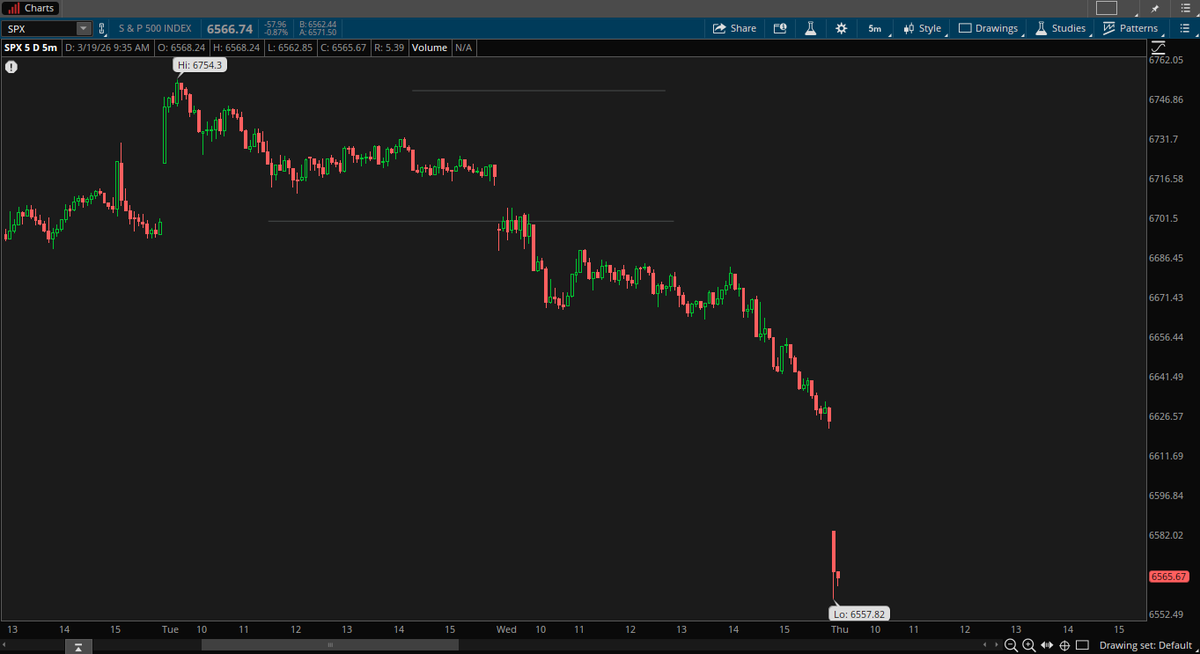This screenshot has height=654, width=1200.
Task: Click the bottom-left collapse arrow button
Action: (77, 646)
